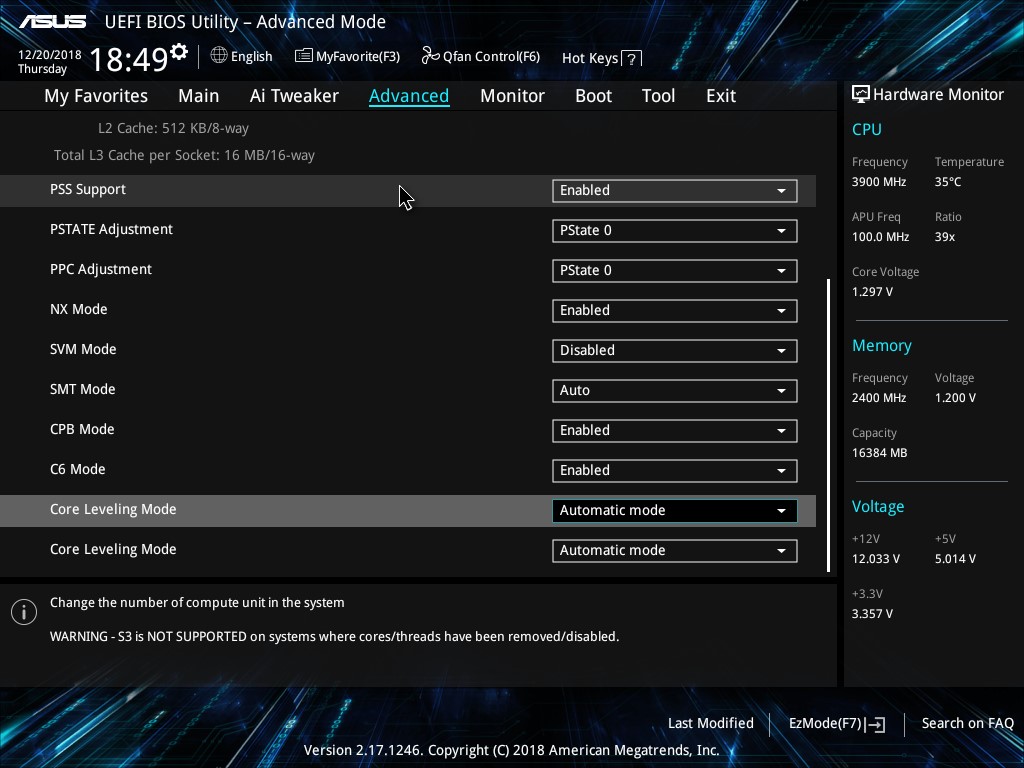Image resolution: width=1024 pixels, height=768 pixels.
Task: Expand the SMT Mode dropdown
Action: click(x=675, y=391)
